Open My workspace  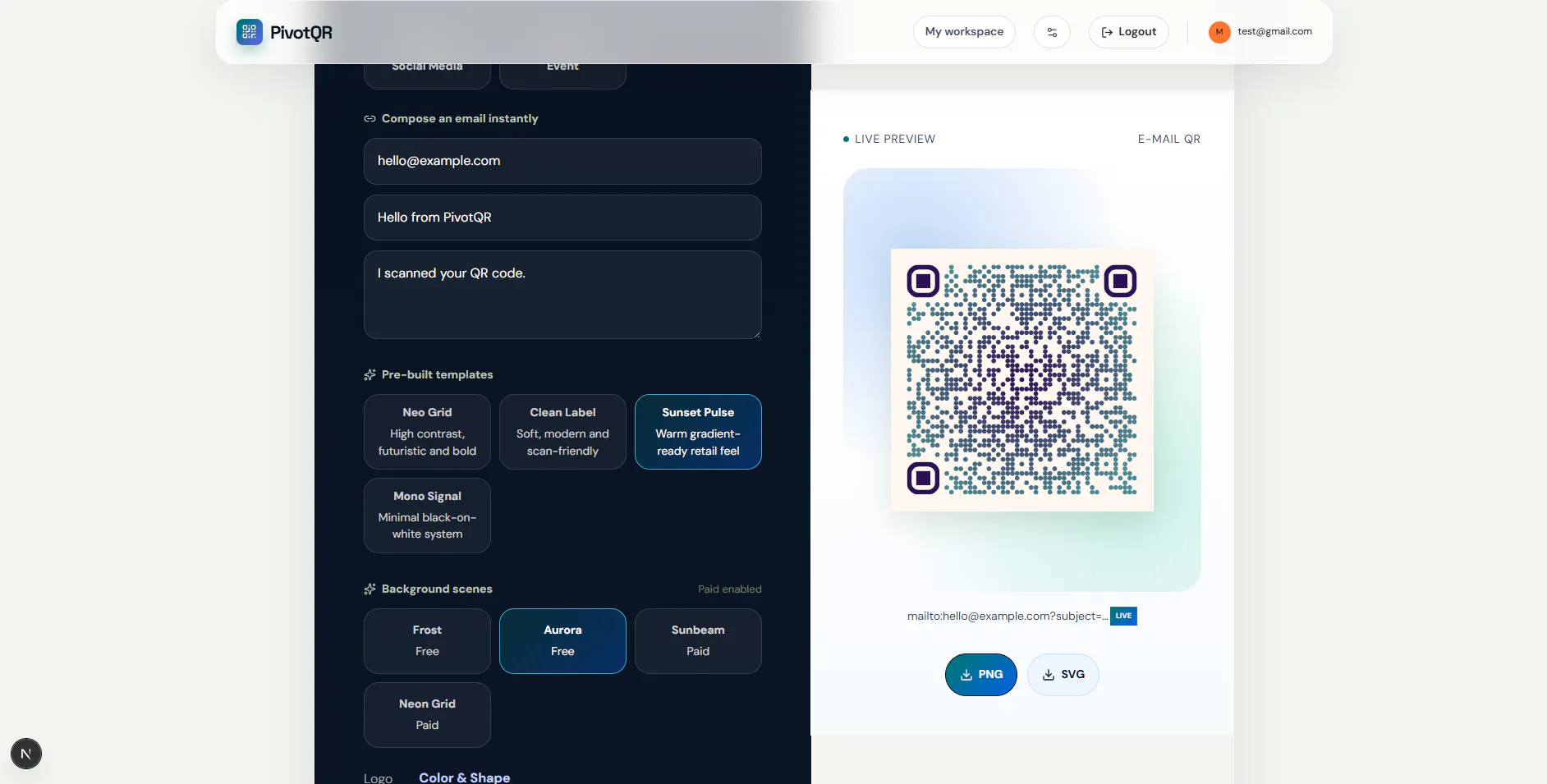pos(964,32)
